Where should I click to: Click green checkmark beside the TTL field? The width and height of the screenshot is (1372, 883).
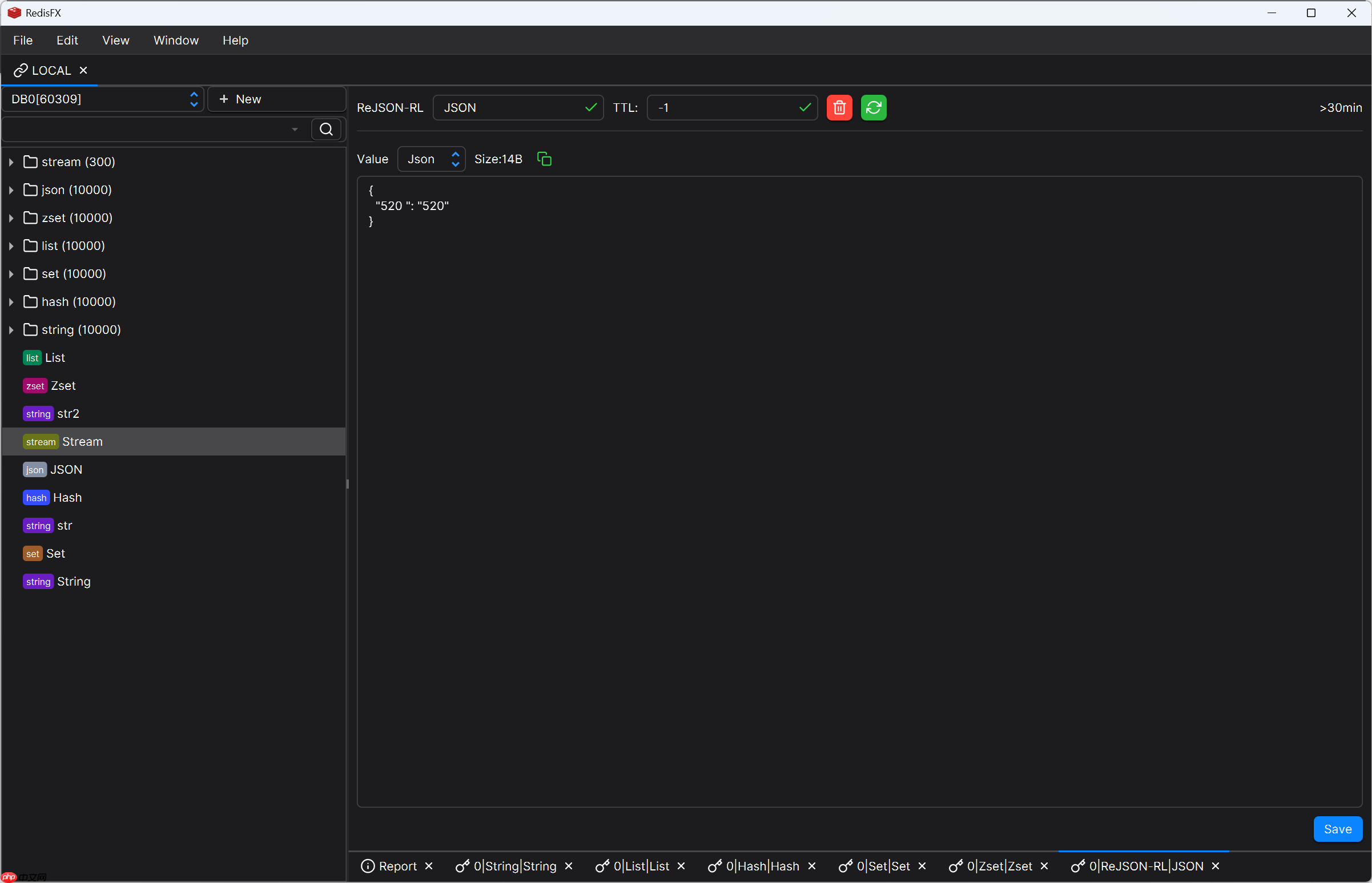coord(804,107)
